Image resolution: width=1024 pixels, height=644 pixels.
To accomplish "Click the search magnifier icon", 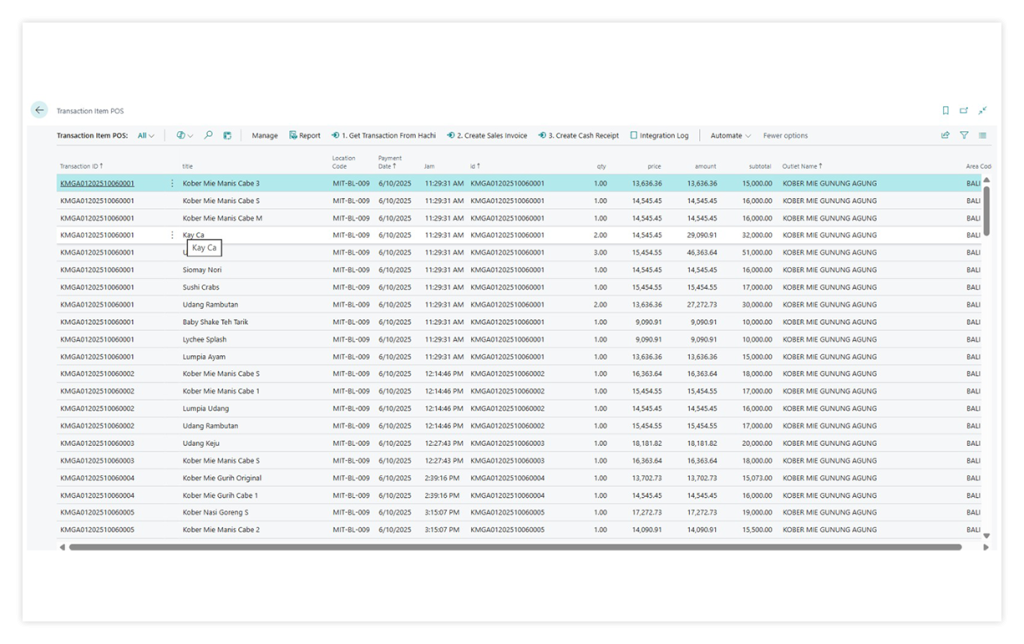I will [x=208, y=135].
